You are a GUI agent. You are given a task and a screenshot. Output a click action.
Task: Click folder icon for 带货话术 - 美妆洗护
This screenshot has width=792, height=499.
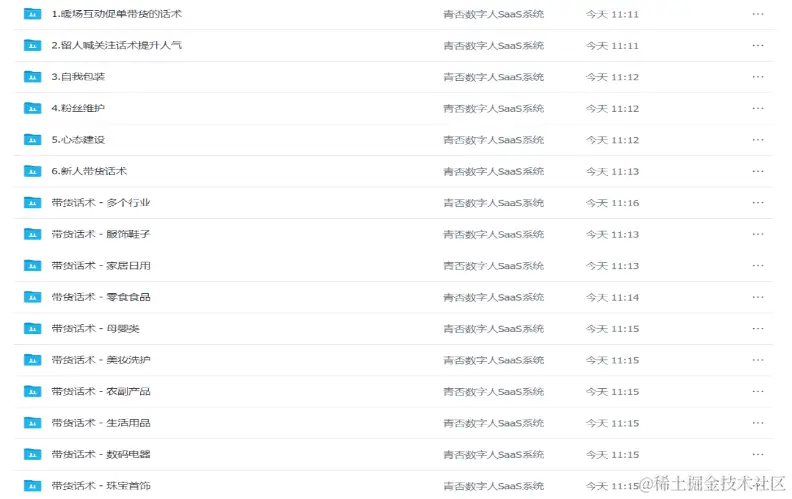click(x=32, y=360)
